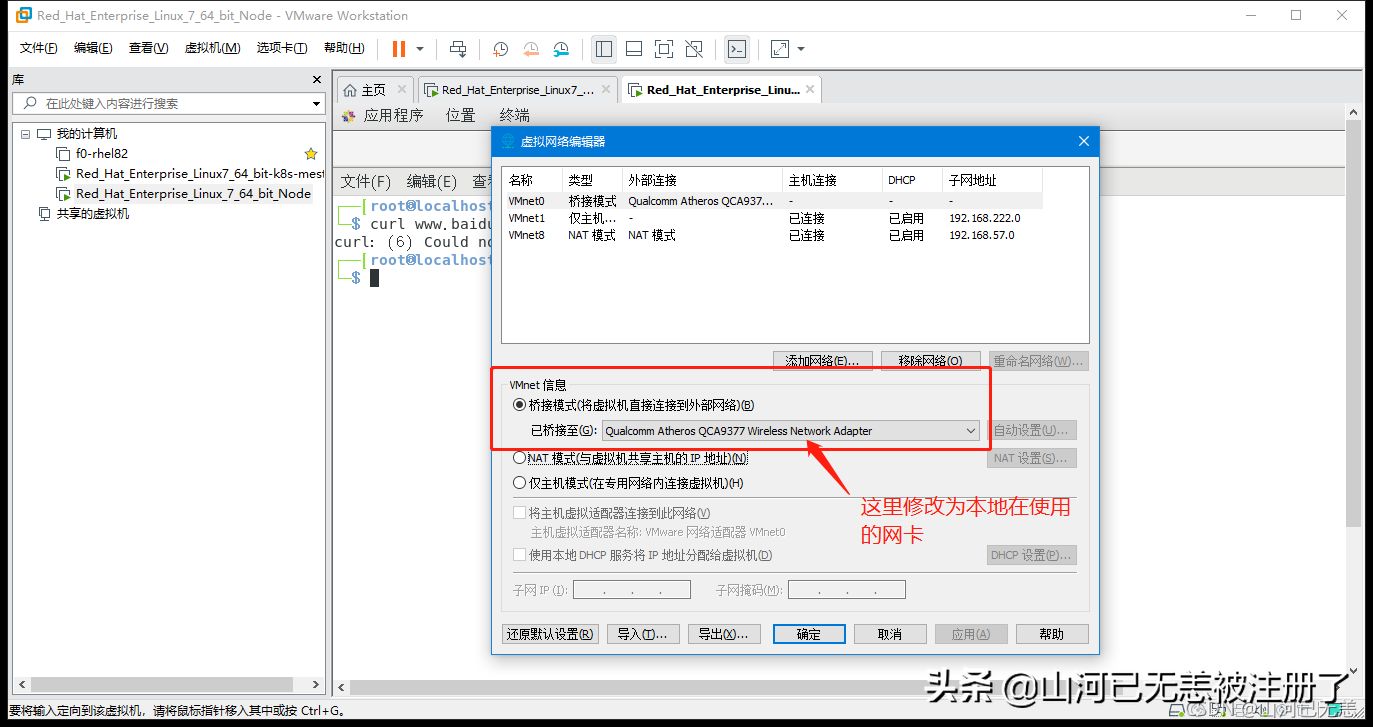The height and width of the screenshot is (727, 1373).
Task: Open the 选项卡(T) menu
Action: click(282, 48)
